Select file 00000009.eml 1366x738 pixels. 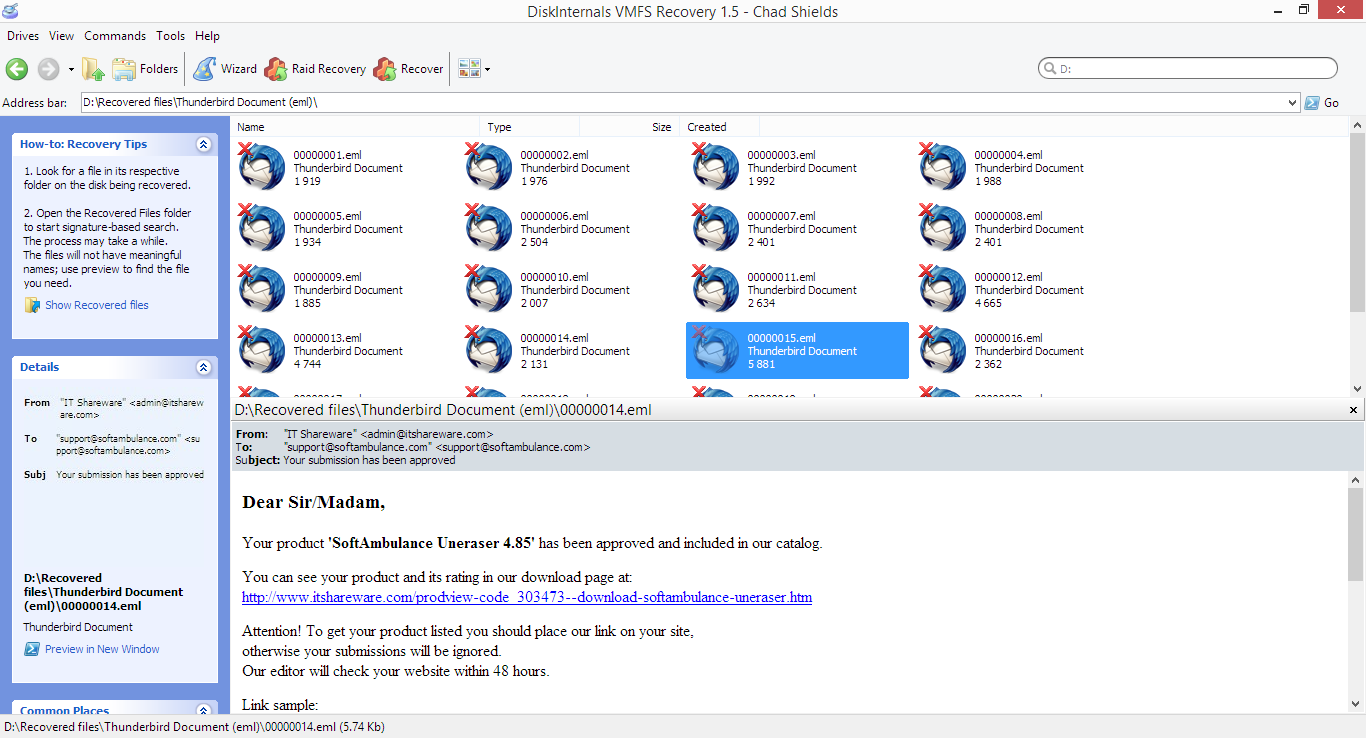tap(345, 290)
